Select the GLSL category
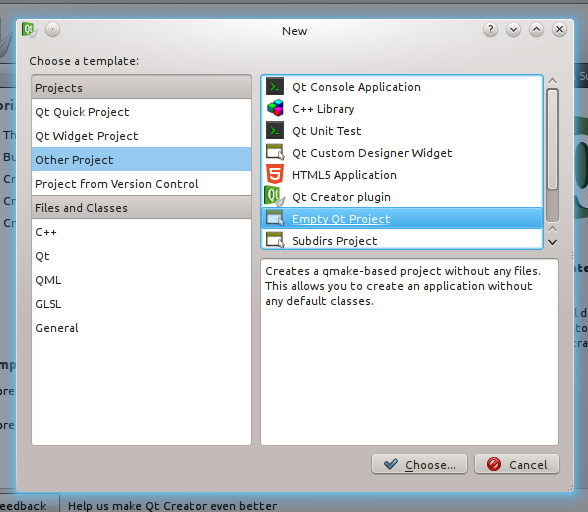Viewport: 588px width, 512px height. (x=141, y=304)
